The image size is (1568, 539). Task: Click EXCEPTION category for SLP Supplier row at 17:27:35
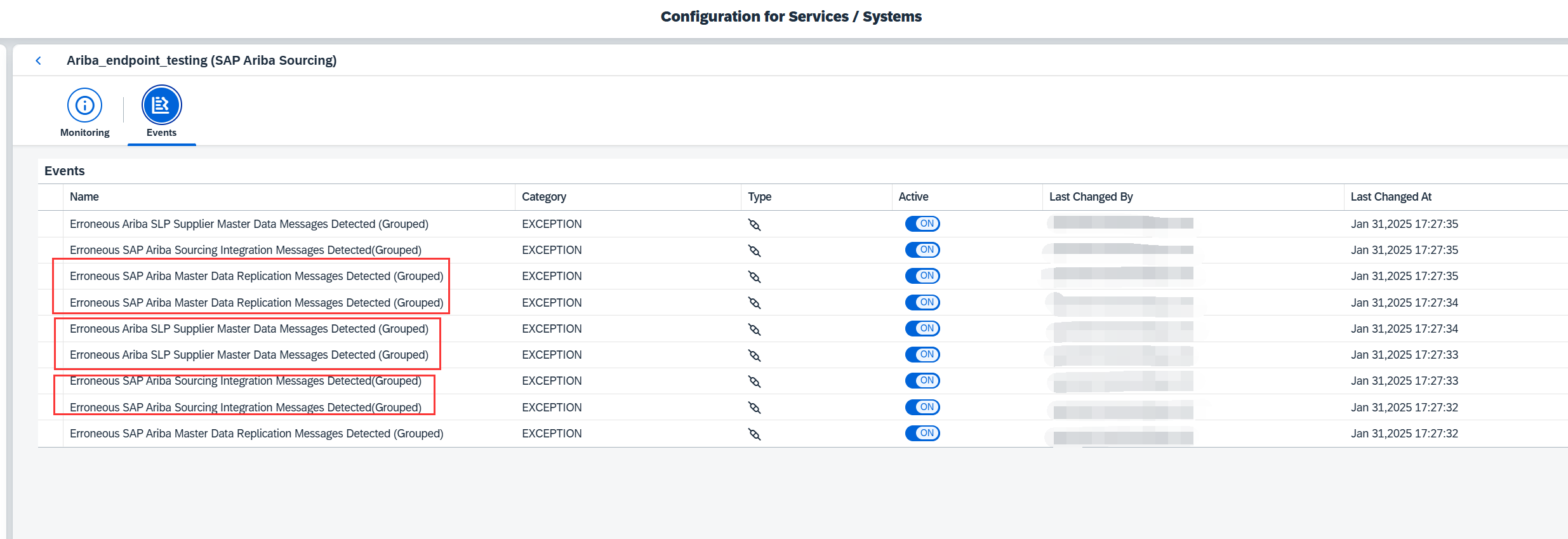coord(552,224)
